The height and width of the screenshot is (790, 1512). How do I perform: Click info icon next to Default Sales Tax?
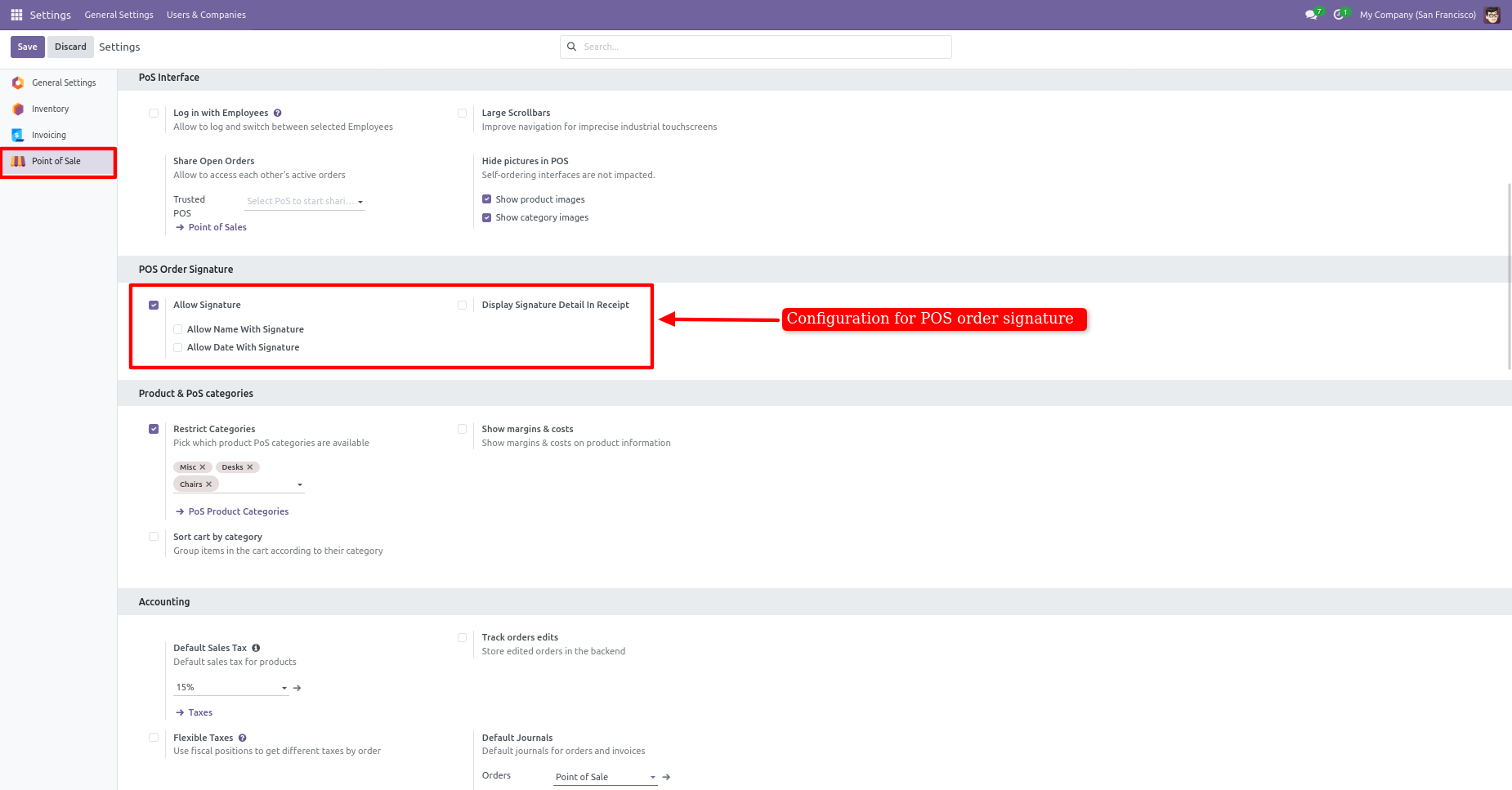coord(256,648)
